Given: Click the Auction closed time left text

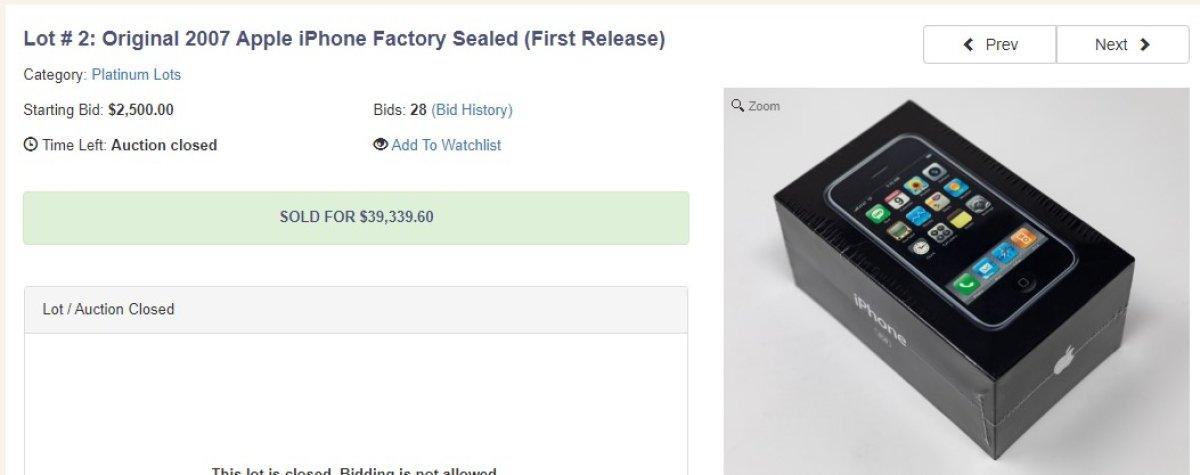Looking at the screenshot, I should tap(164, 145).
